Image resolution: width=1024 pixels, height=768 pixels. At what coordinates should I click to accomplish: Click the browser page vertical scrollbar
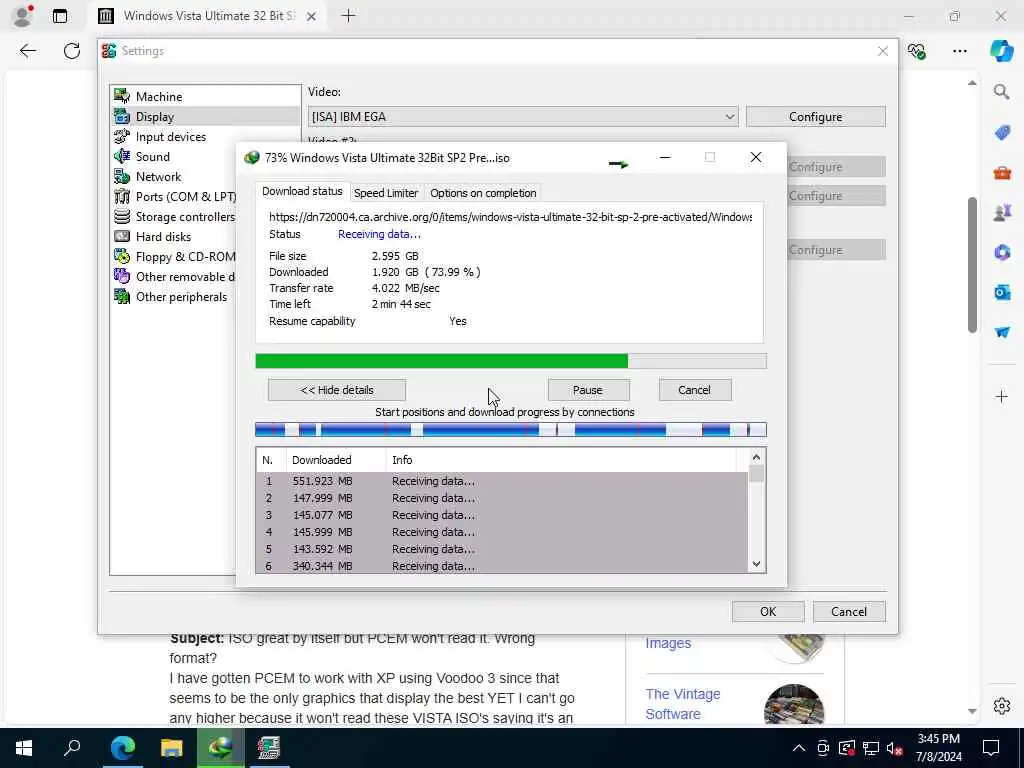(x=972, y=264)
